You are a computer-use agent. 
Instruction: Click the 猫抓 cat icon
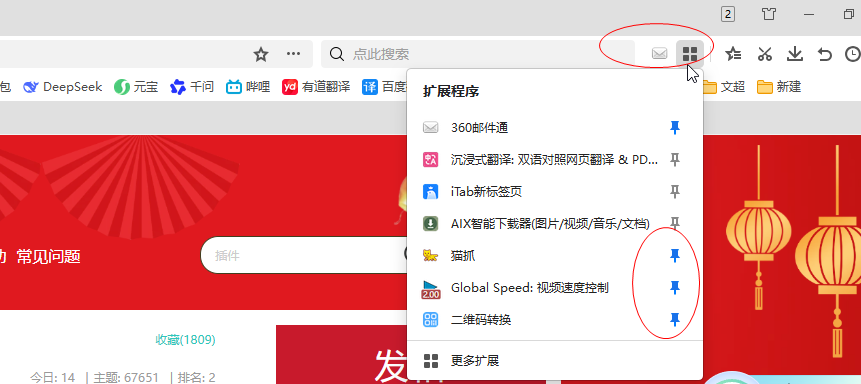[x=431, y=255]
